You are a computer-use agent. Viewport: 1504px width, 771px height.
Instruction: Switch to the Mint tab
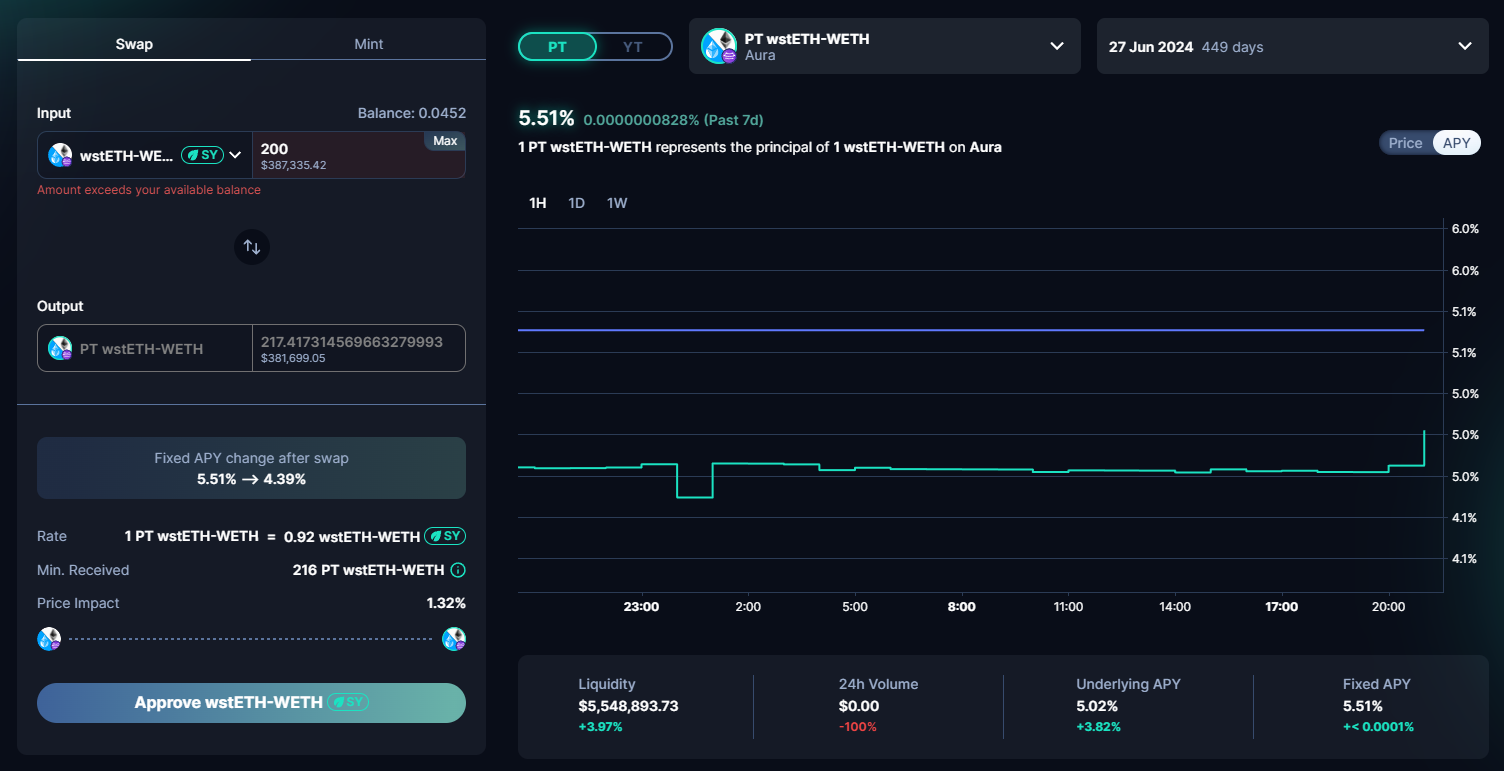tap(368, 44)
